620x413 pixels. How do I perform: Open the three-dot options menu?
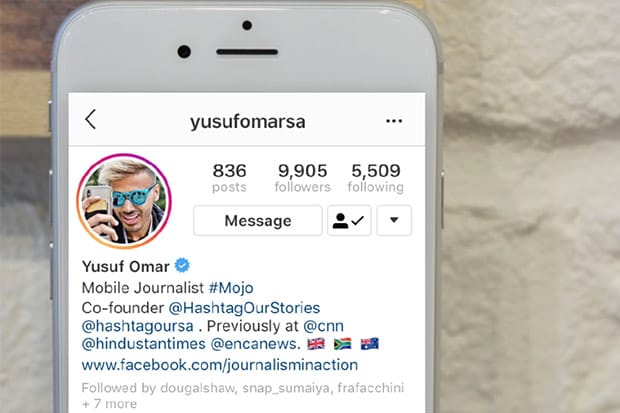(x=394, y=121)
